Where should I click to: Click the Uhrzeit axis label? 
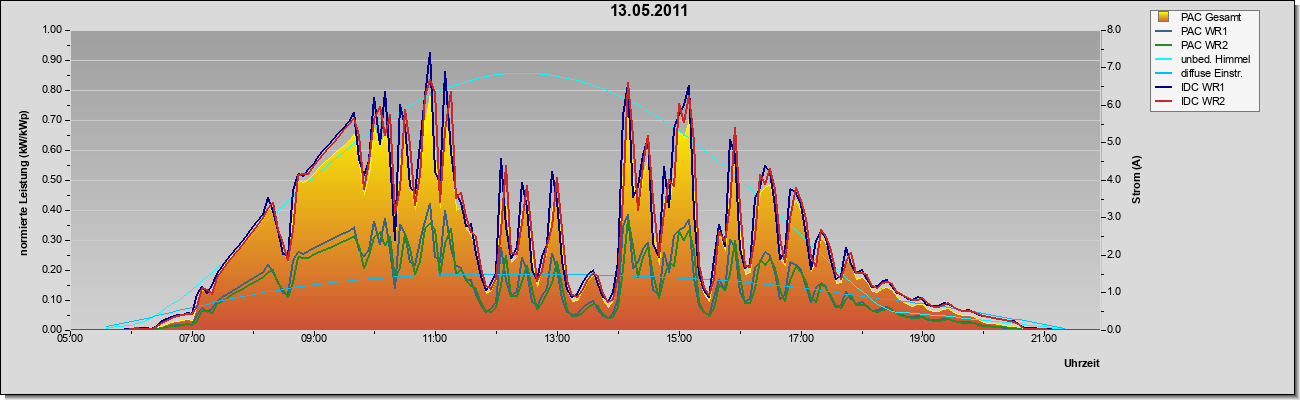pos(1082,364)
